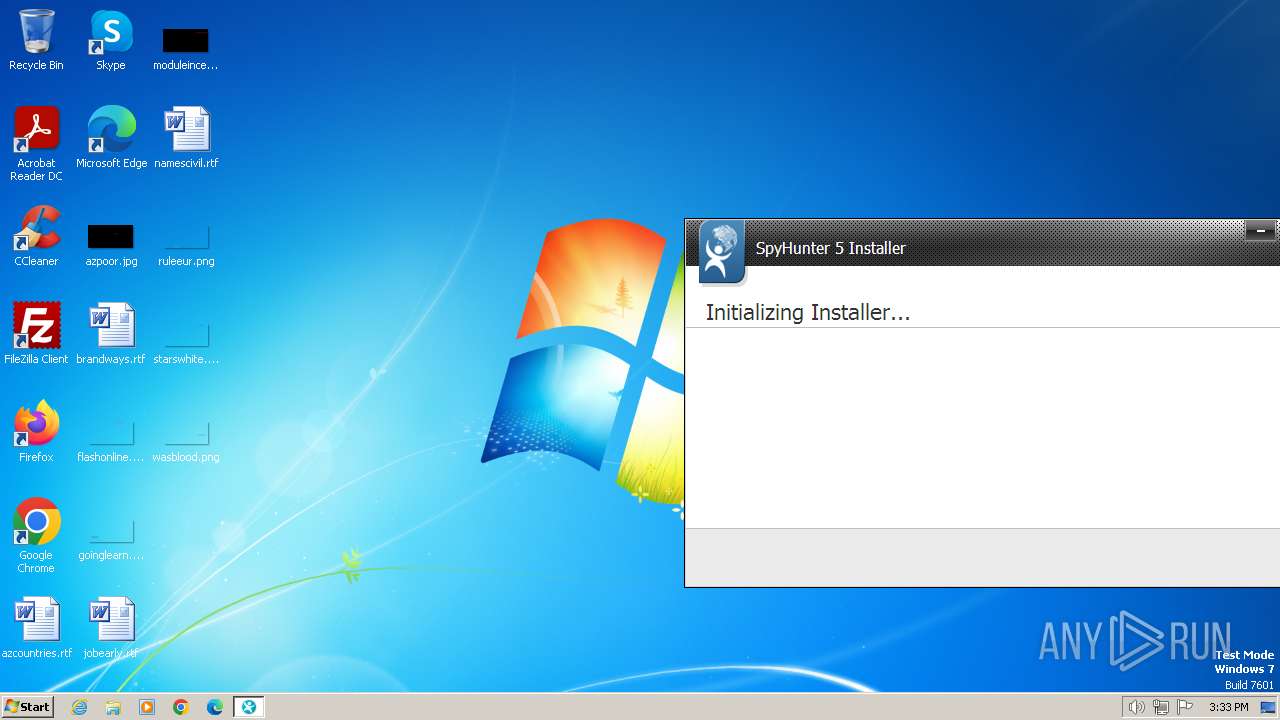Click the volume speaker tray icon
This screenshot has width=1280, height=720.
(x=1136, y=707)
